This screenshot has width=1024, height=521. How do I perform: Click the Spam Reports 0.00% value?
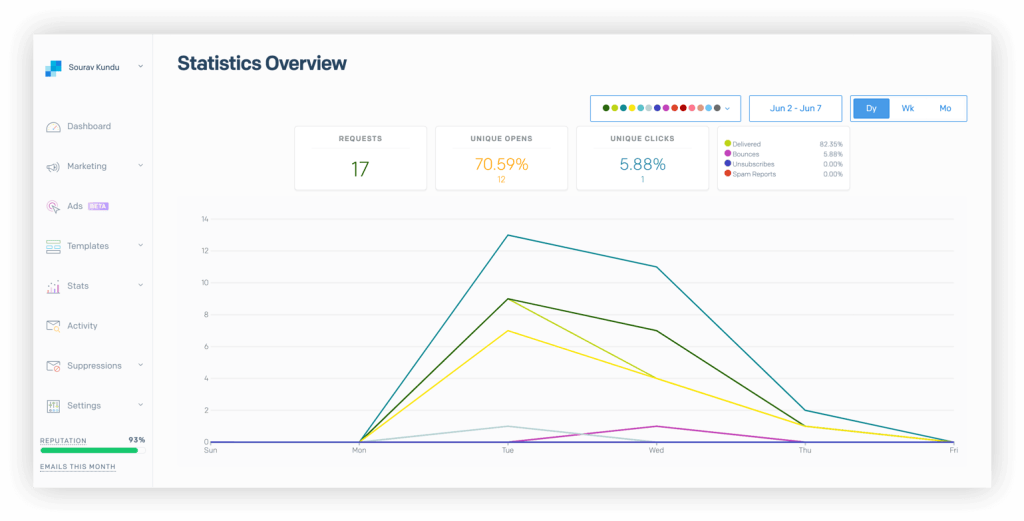tap(833, 174)
